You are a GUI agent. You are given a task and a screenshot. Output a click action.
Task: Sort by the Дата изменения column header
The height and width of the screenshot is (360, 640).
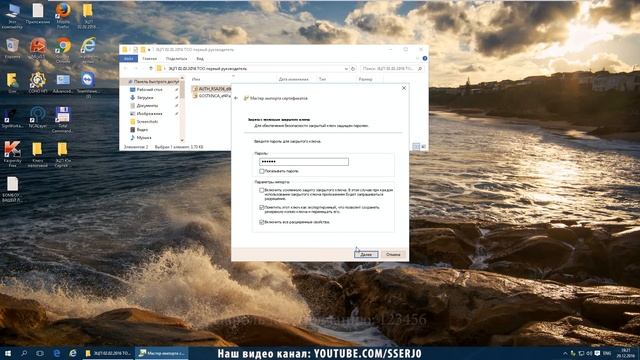293,79
